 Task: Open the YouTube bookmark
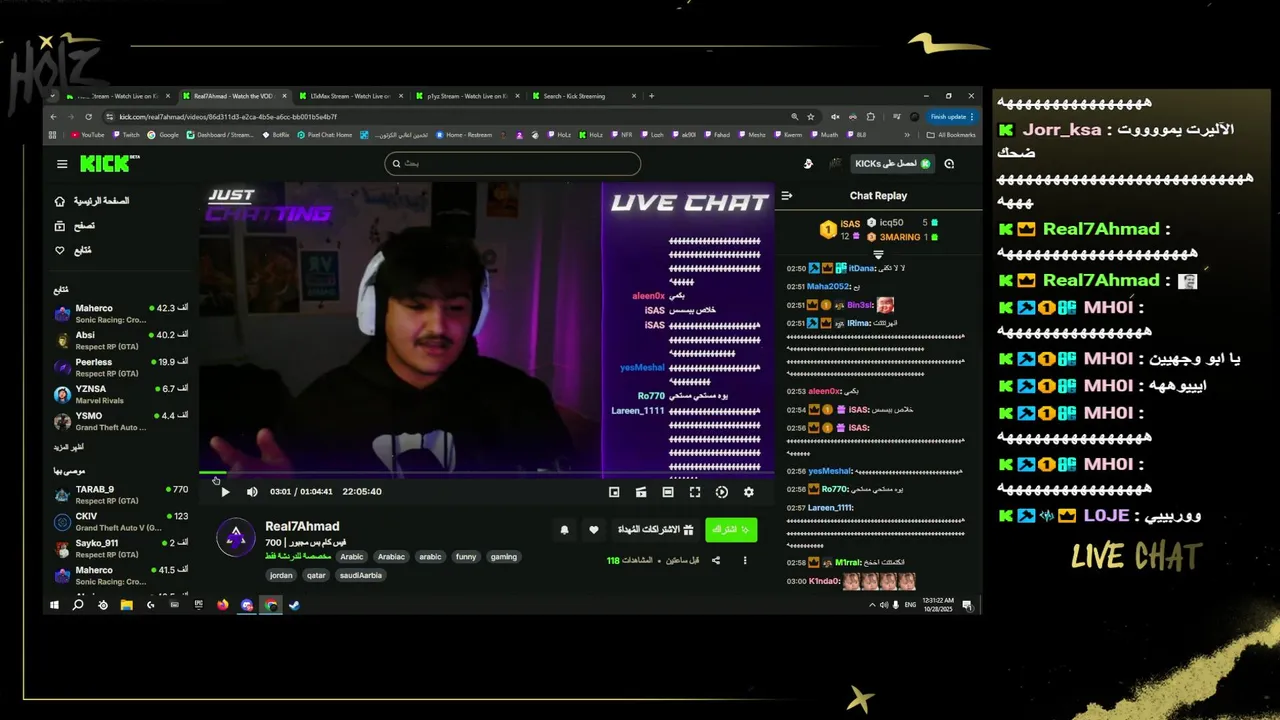(87, 135)
